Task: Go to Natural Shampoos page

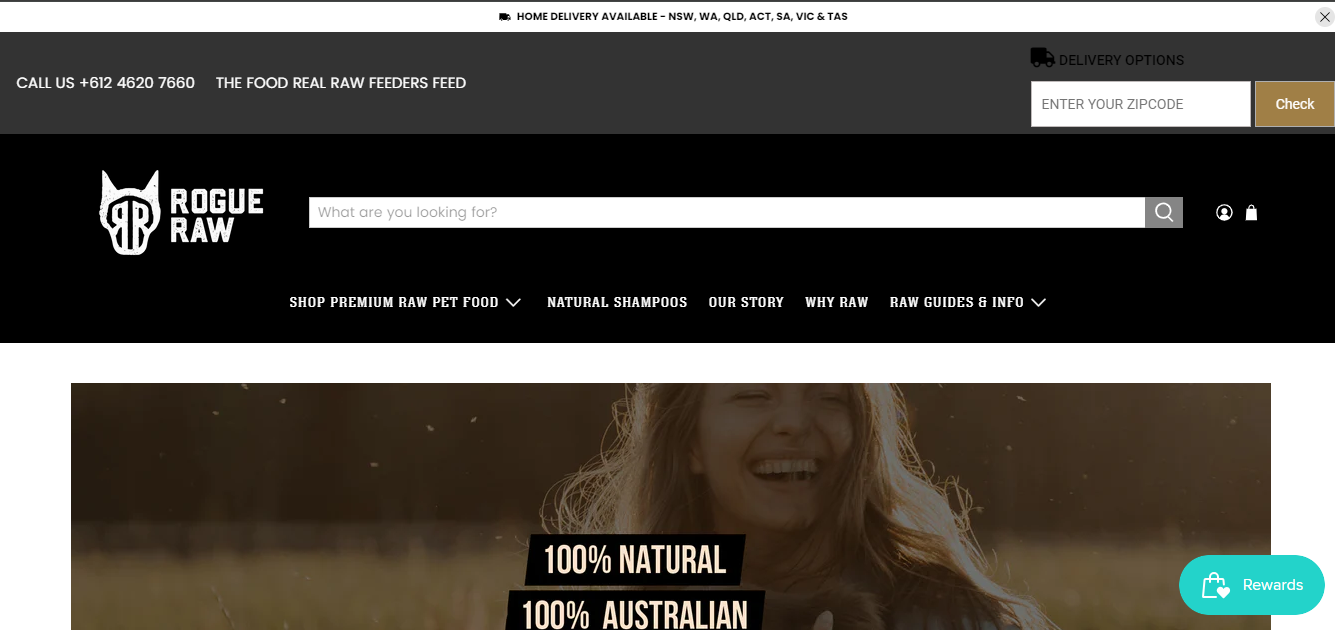Action: tap(617, 302)
